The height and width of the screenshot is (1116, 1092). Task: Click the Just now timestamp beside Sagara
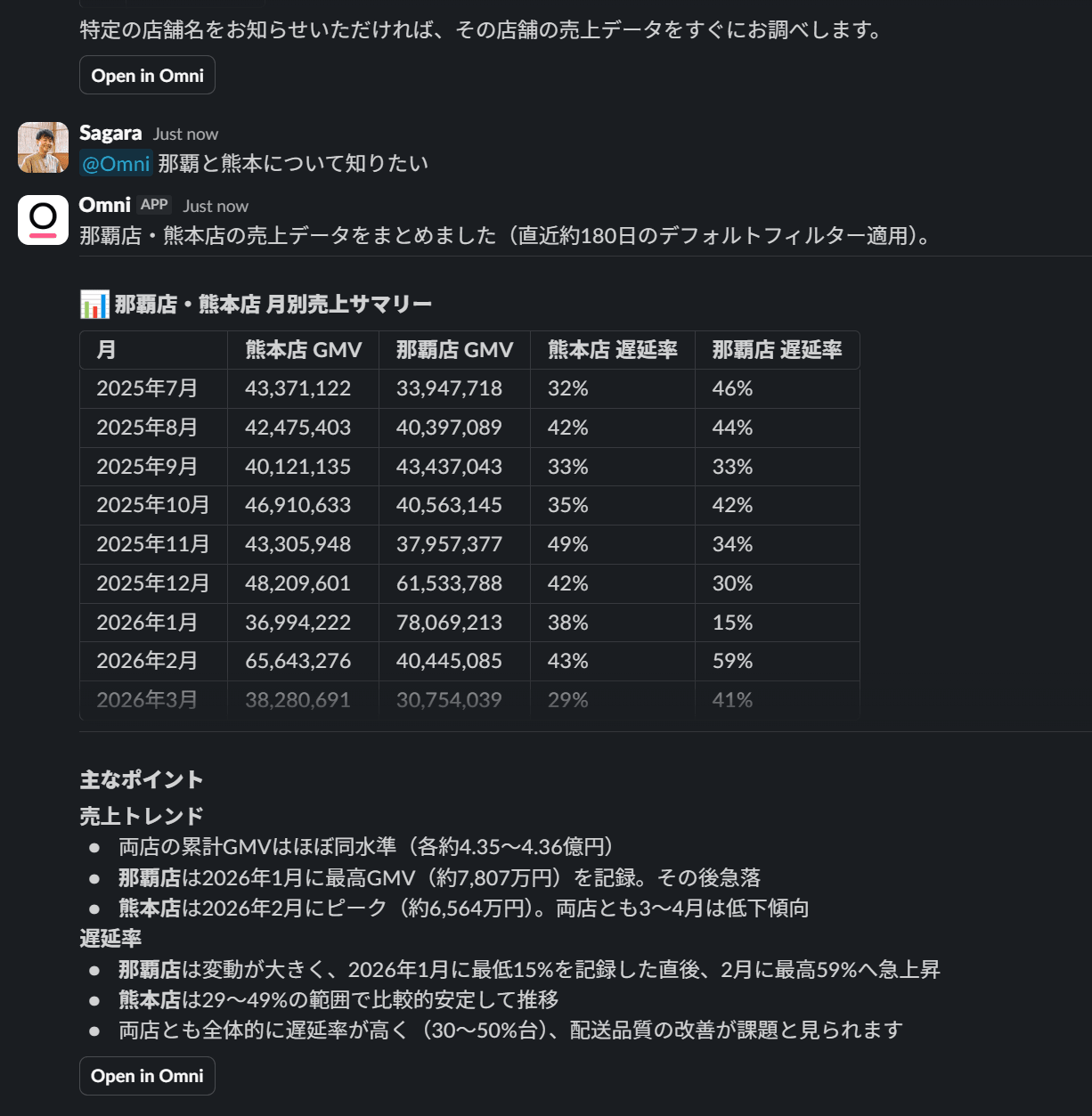pos(185,134)
